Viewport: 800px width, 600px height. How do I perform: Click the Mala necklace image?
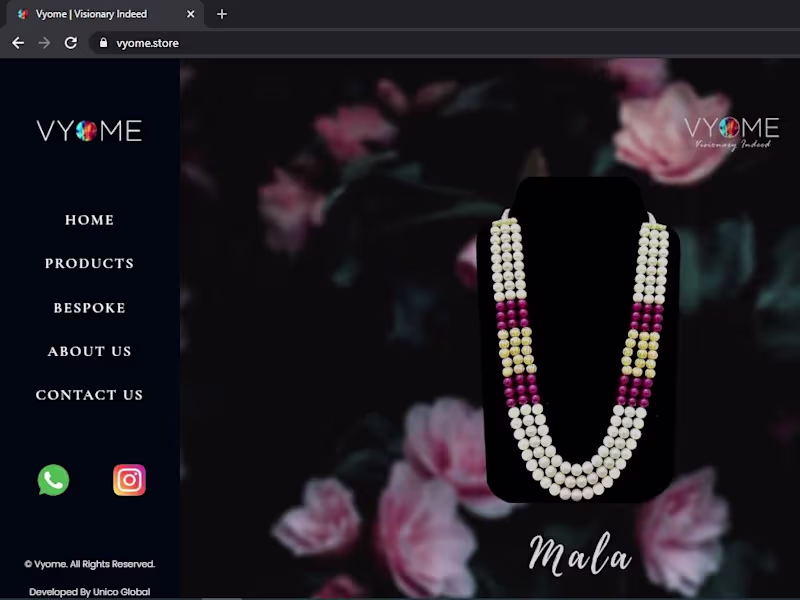pyautogui.click(x=579, y=340)
